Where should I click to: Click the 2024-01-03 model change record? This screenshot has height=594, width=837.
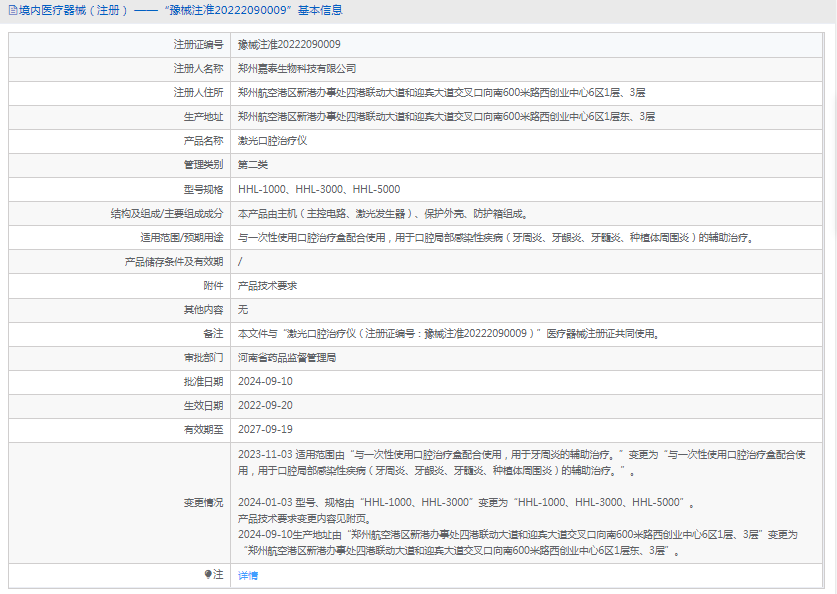[x=466, y=502]
